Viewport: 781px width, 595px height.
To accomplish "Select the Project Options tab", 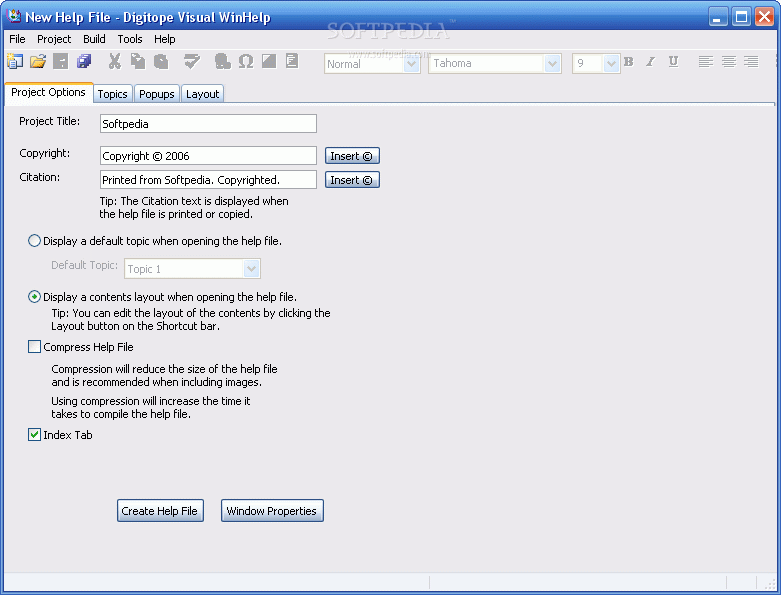I will 48,93.
